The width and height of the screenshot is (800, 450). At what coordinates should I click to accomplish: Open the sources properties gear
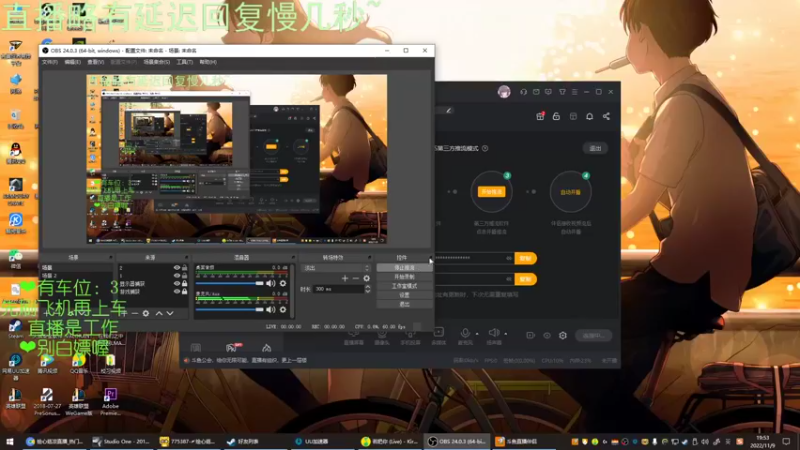click(x=146, y=313)
